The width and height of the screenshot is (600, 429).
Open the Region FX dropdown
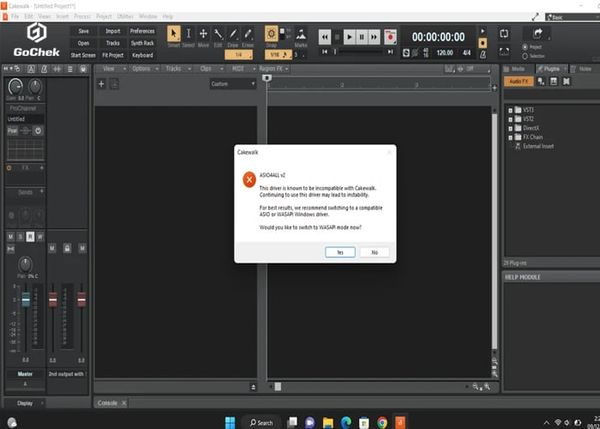point(274,69)
